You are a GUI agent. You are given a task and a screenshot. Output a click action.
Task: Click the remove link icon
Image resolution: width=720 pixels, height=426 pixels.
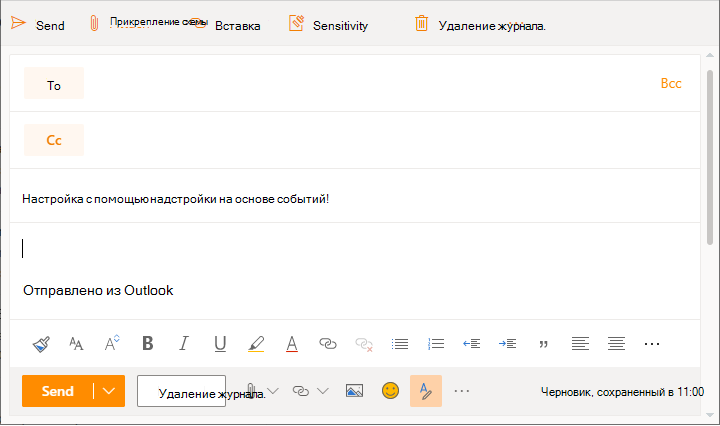[364, 344]
